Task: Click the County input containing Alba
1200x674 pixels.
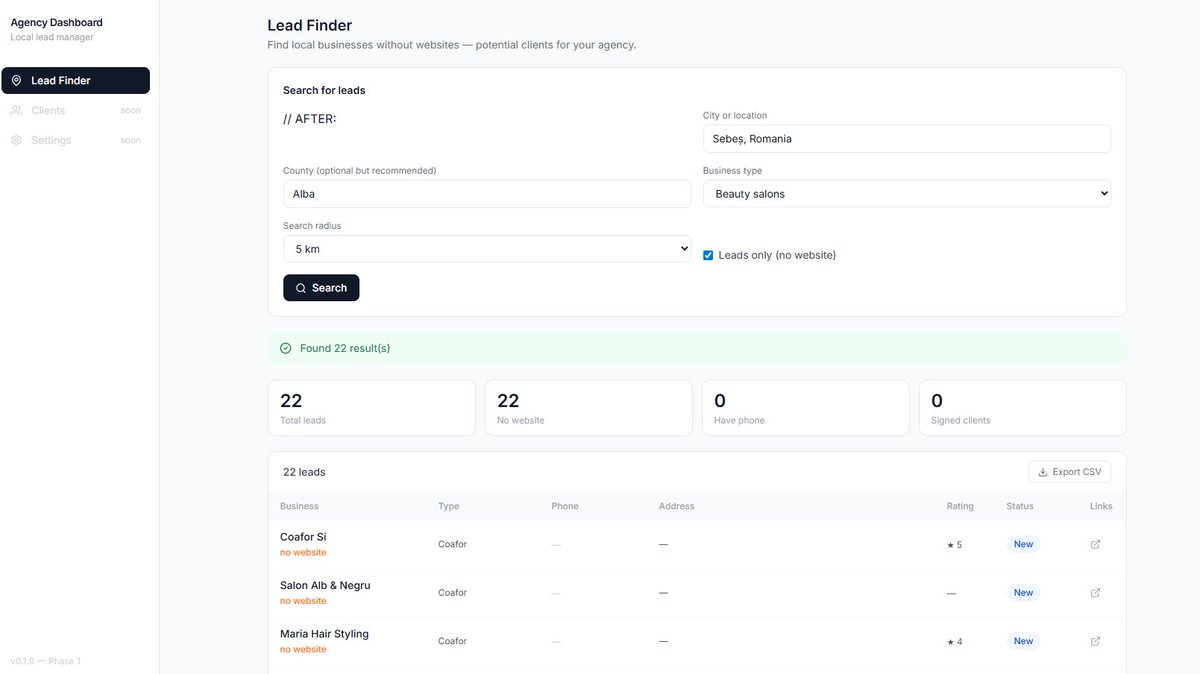Action: click(487, 194)
